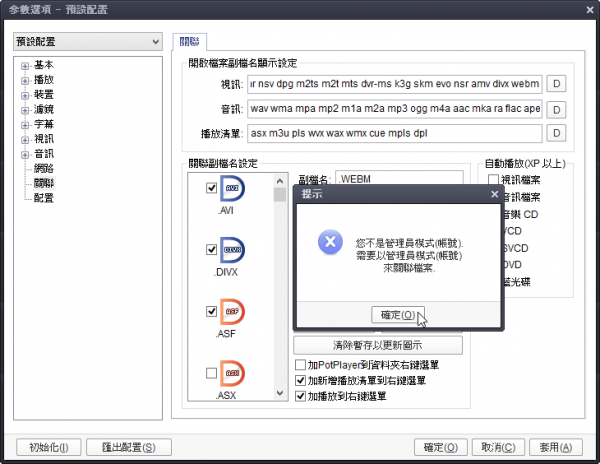The height and width of the screenshot is (464, 600).
Task: Click the D button beside 播放清單 extensions
Action: click(556, 133)
